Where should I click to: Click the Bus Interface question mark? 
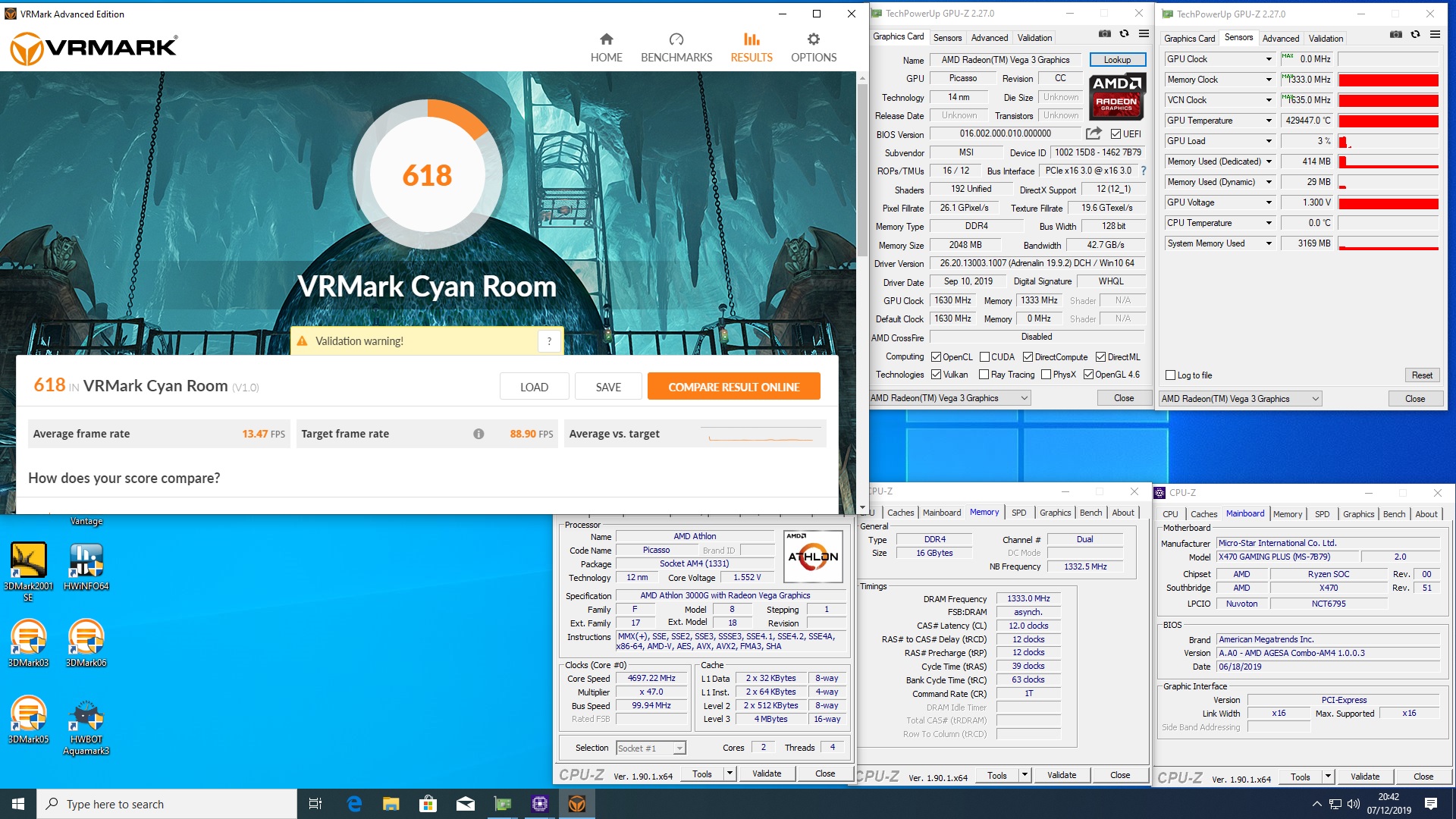[1144, 171]
